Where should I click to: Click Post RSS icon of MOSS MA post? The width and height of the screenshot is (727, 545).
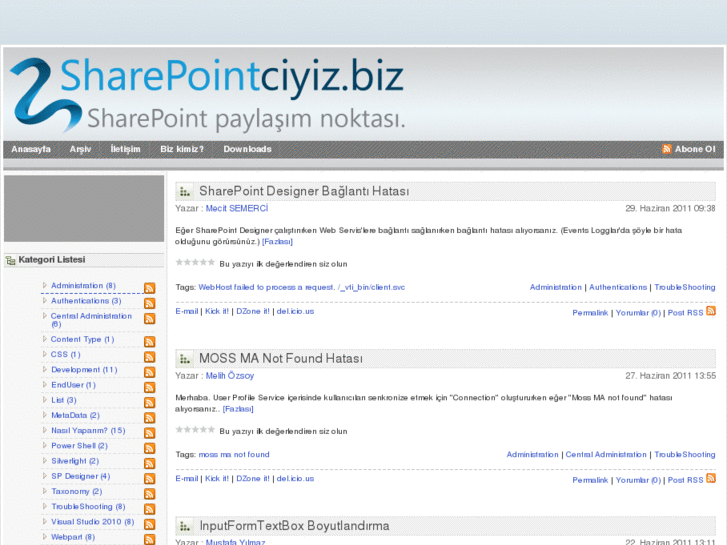(x=711, y=478)
